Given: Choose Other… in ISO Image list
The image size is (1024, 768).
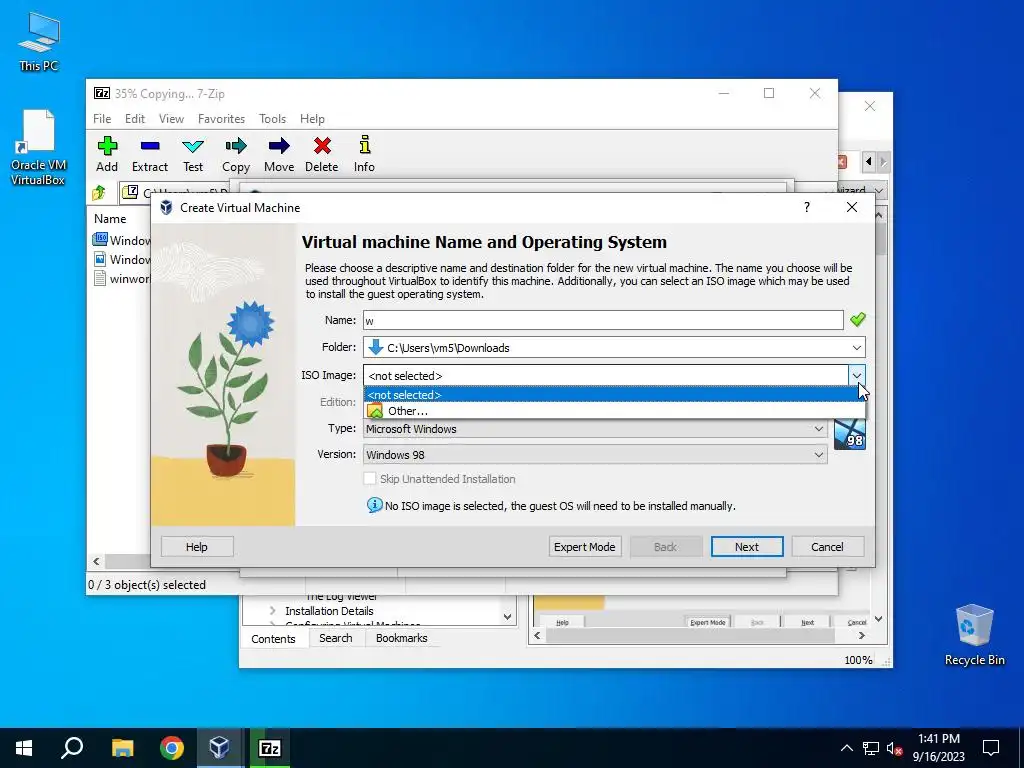Looking at the screenshot, I should (x=614, y=411).
